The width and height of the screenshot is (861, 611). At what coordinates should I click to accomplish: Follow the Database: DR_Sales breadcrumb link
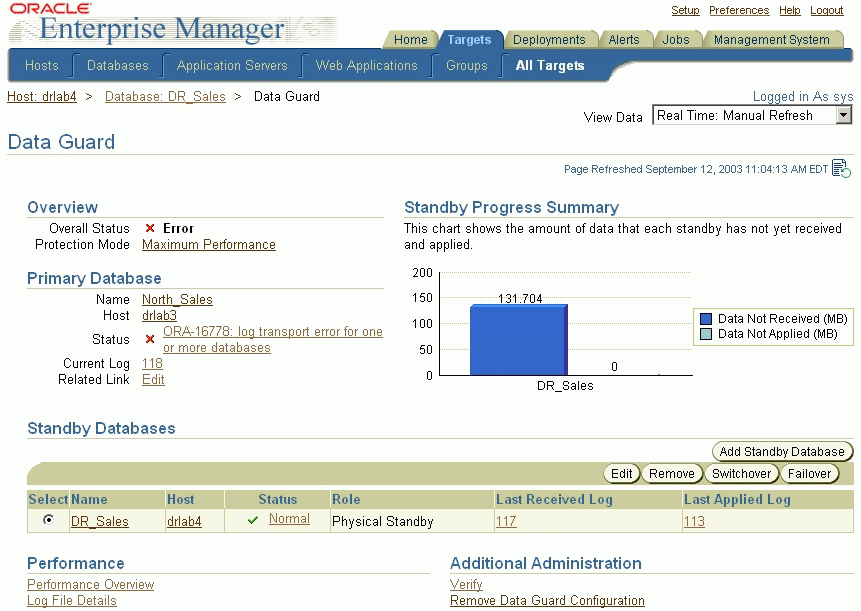pyautogui.click(x=165, y=97)
